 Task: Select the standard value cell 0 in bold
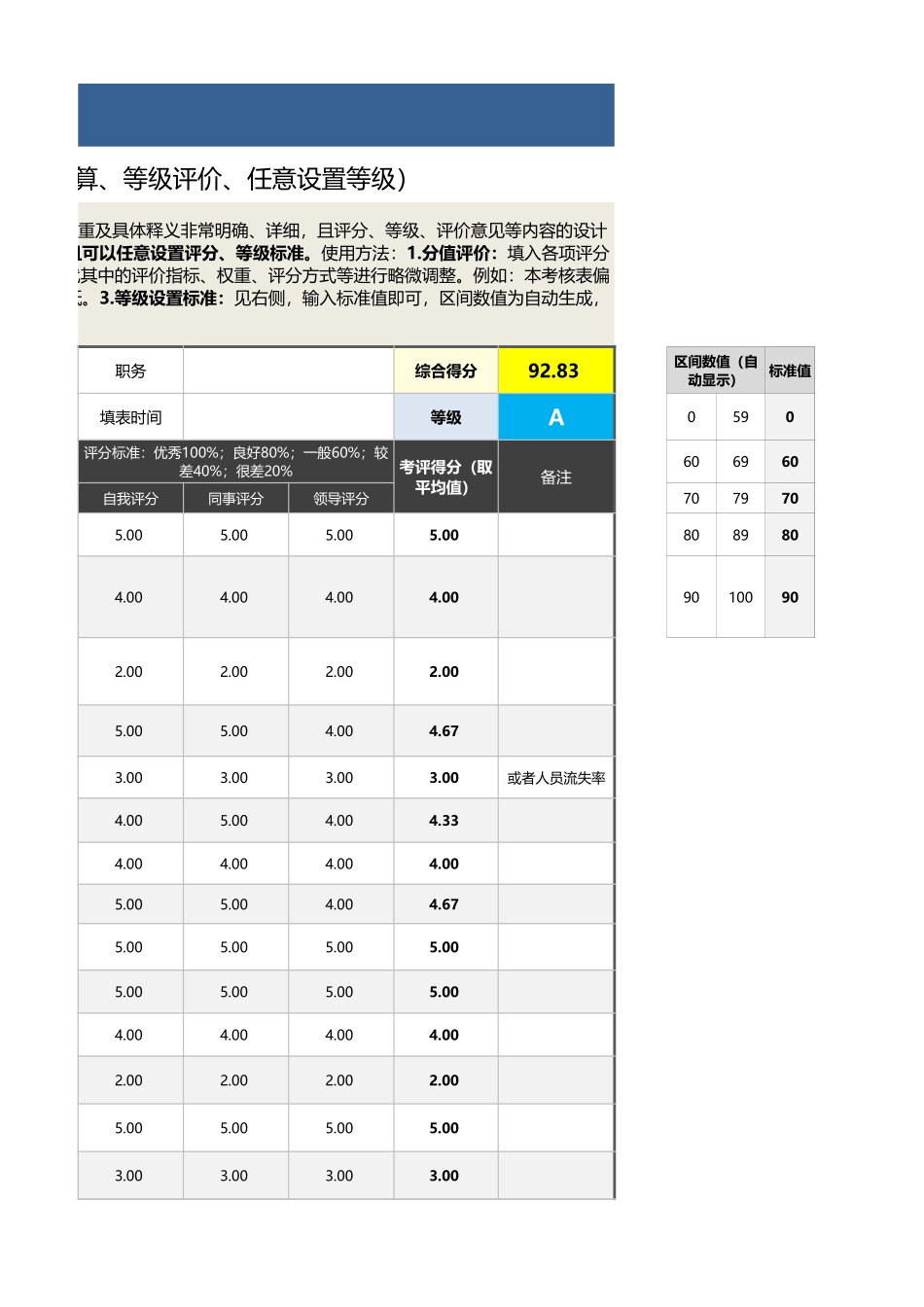[790, 417]
